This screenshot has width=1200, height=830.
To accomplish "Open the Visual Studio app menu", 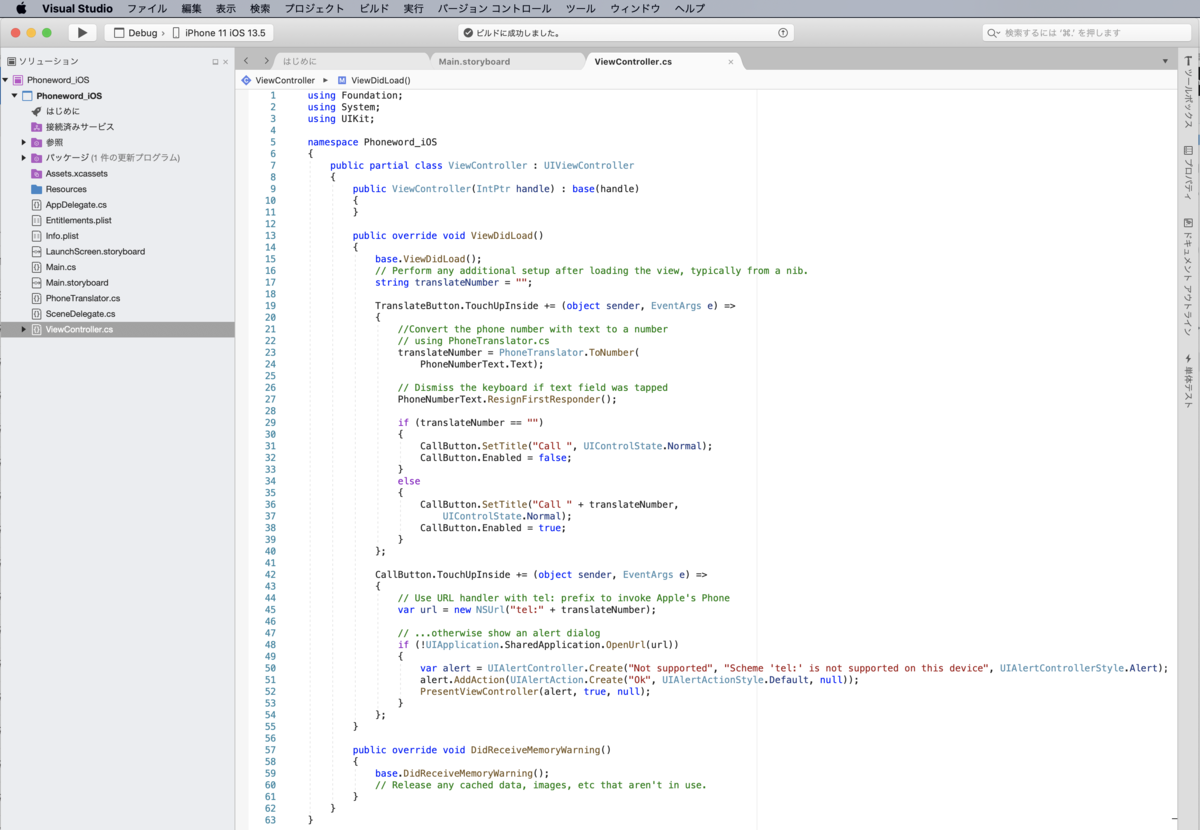I will click(x=76, y=8).
